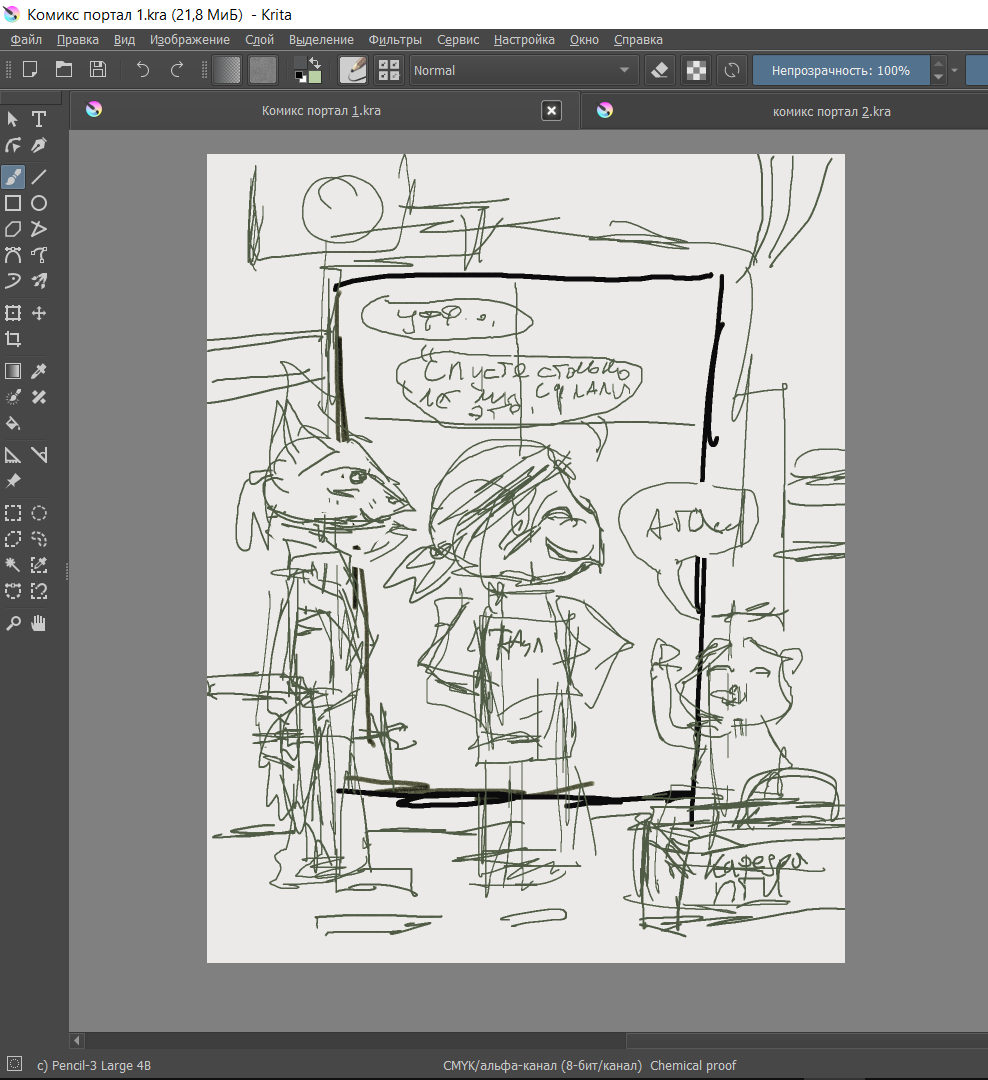Viewport: 988px width, 1080px height.
Task: Pick the Crop tool
Action: tap(13, 339)
